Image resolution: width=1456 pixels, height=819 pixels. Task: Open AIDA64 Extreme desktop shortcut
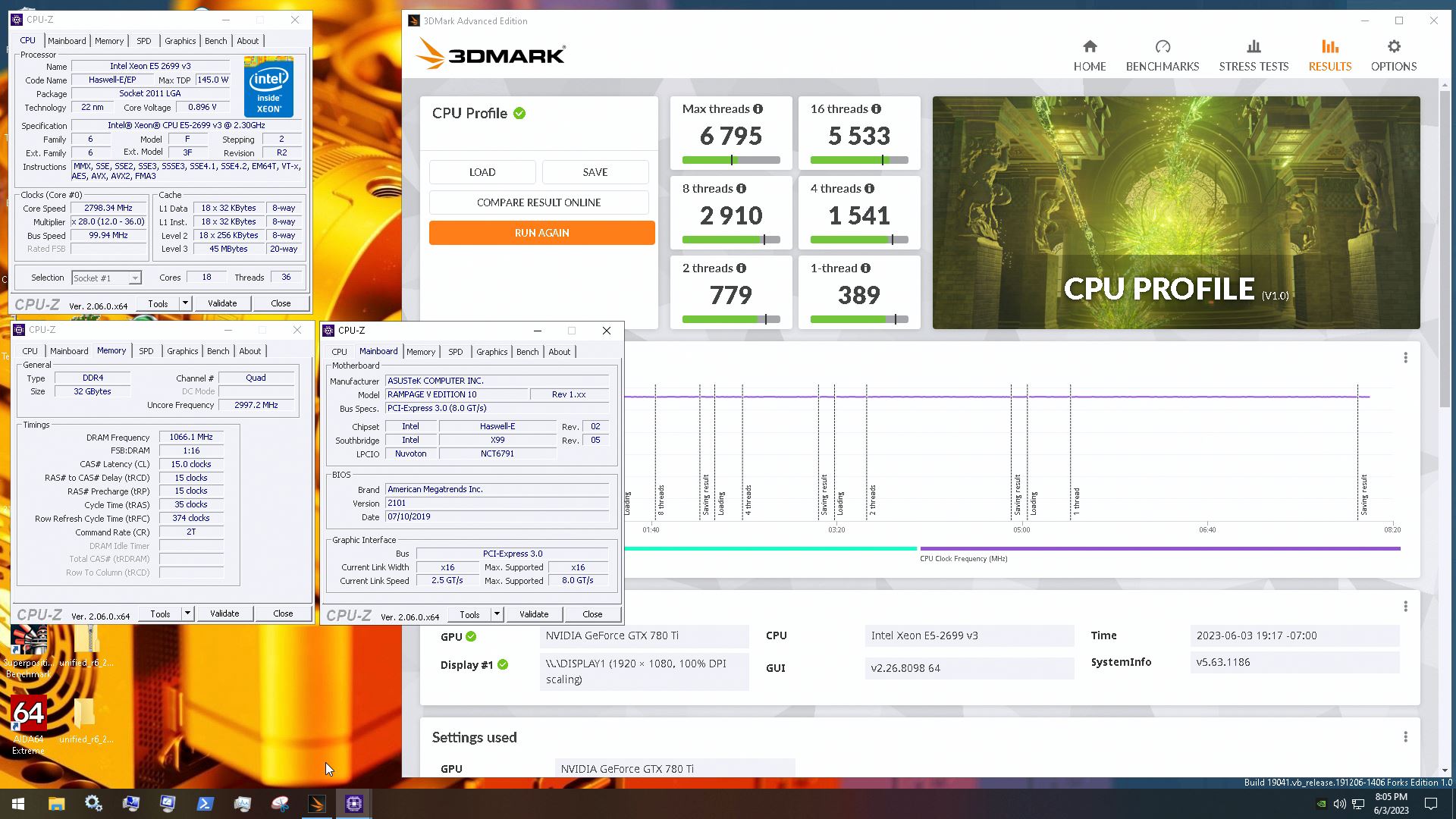click(x=28, y=724)
